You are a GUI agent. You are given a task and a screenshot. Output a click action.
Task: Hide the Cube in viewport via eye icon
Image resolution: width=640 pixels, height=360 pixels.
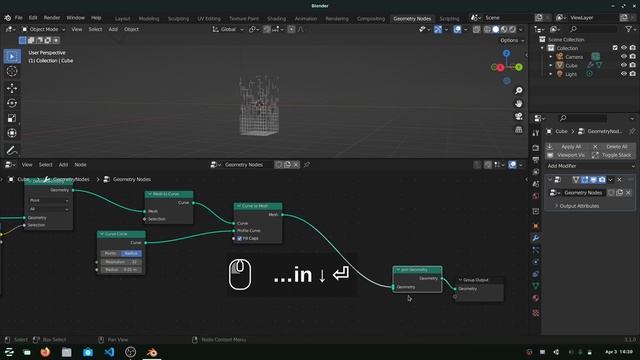pos(624,65)
